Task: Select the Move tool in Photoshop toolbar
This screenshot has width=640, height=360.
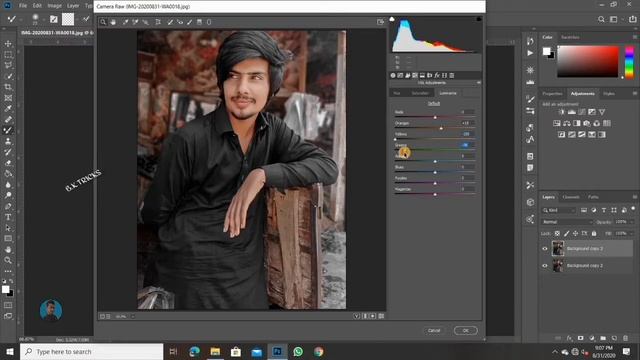Action: tap(8, 43)
